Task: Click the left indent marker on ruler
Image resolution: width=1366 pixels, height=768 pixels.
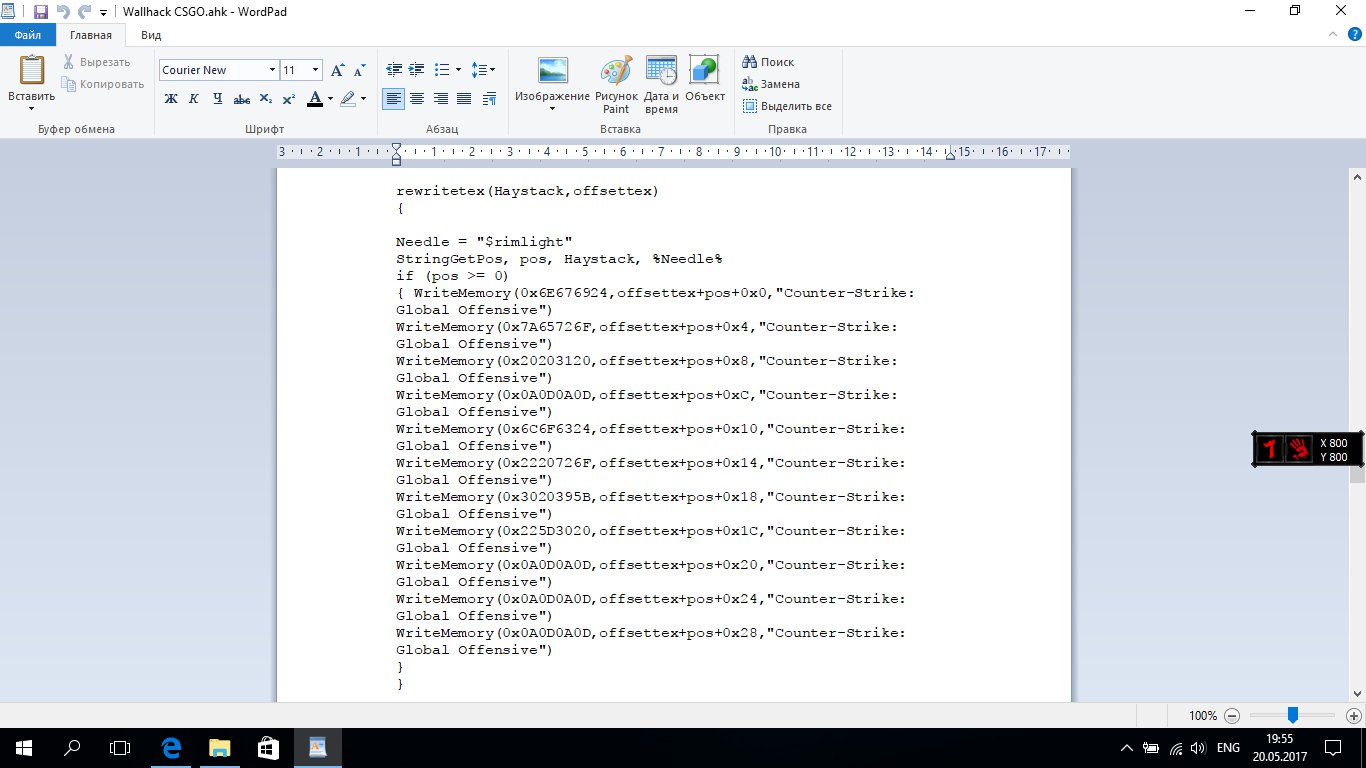Action: click(396, 159)
